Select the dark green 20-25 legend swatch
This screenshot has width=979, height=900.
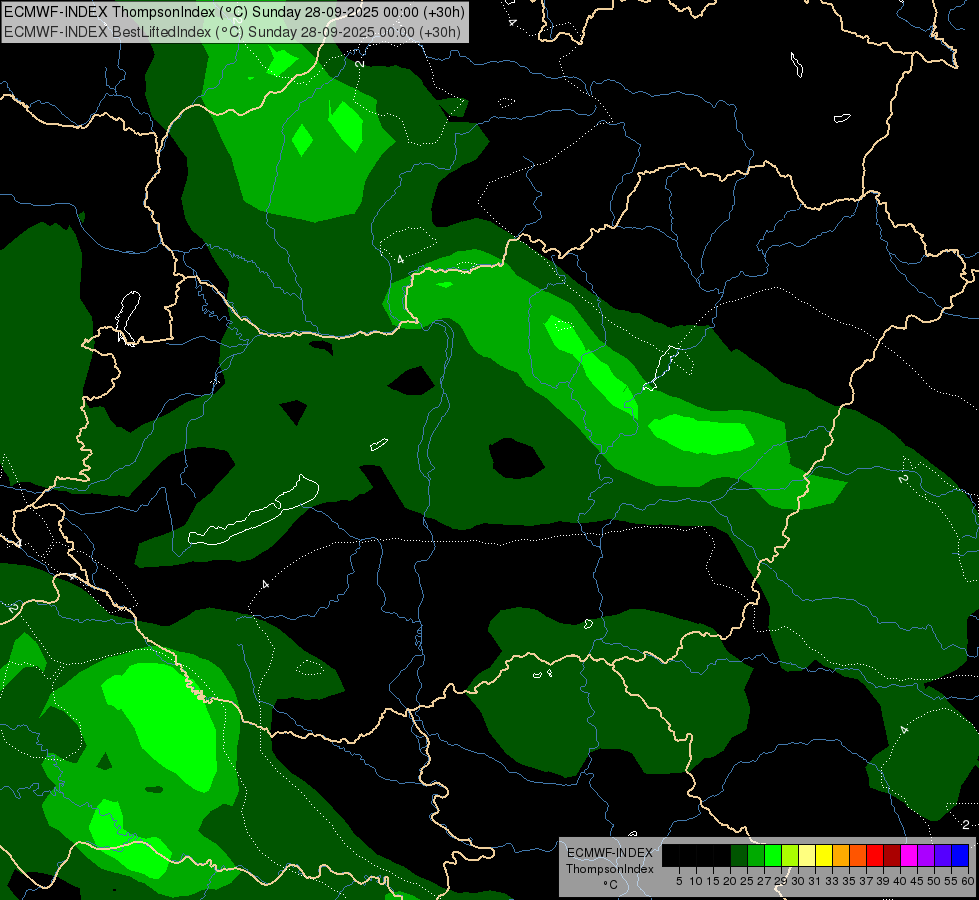[x=738, y=855]
